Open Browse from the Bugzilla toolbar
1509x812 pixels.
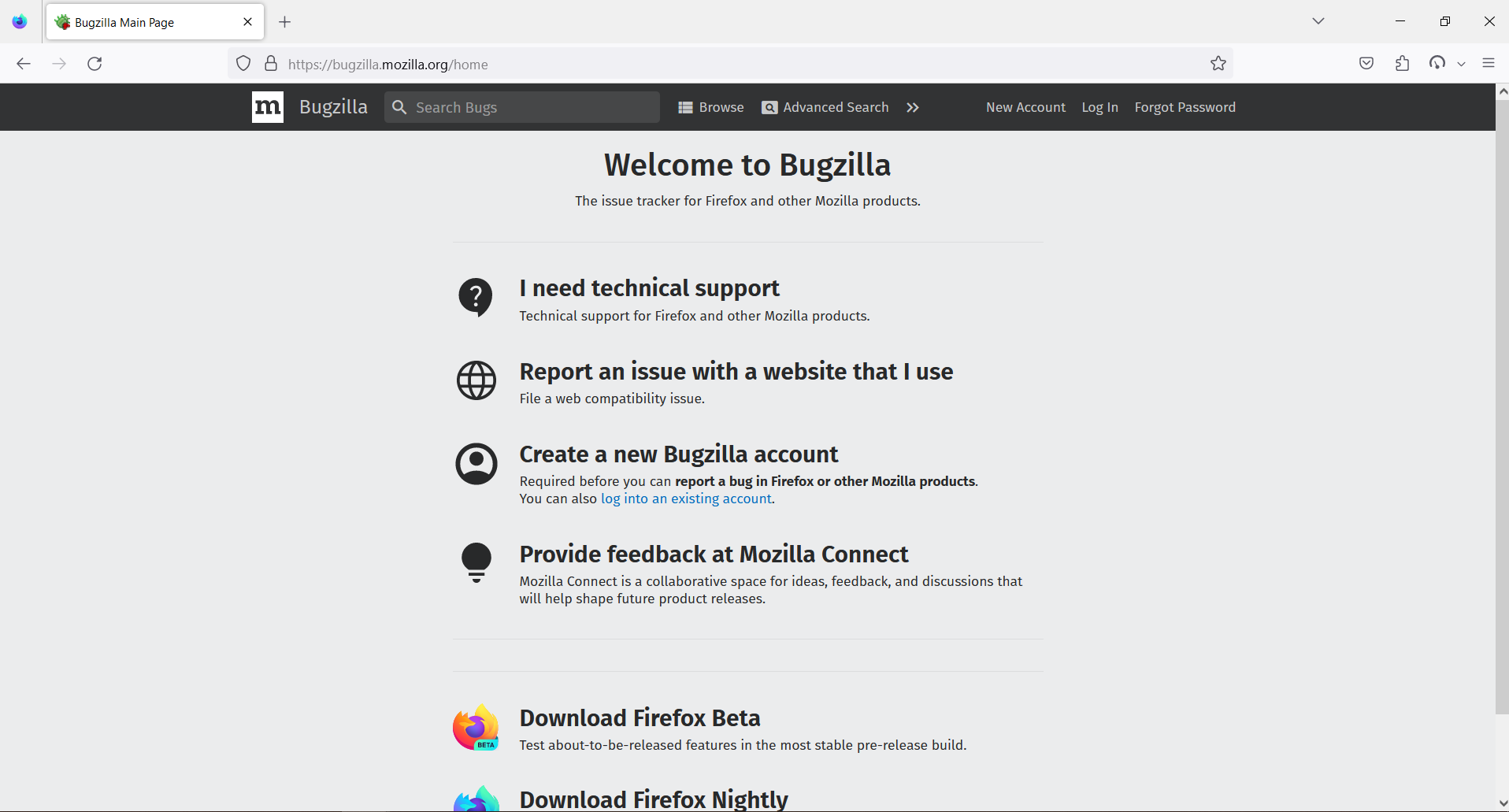(x=710, y=107)
